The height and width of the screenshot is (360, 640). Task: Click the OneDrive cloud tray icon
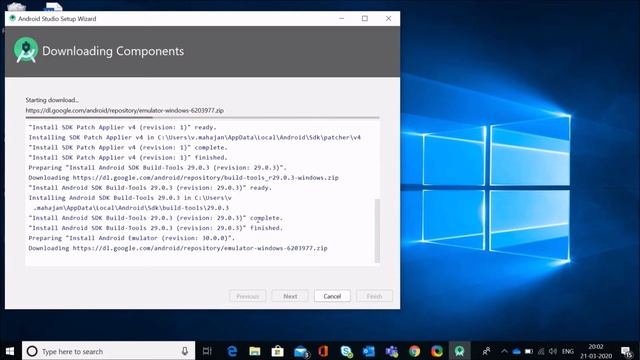(516, 351)
